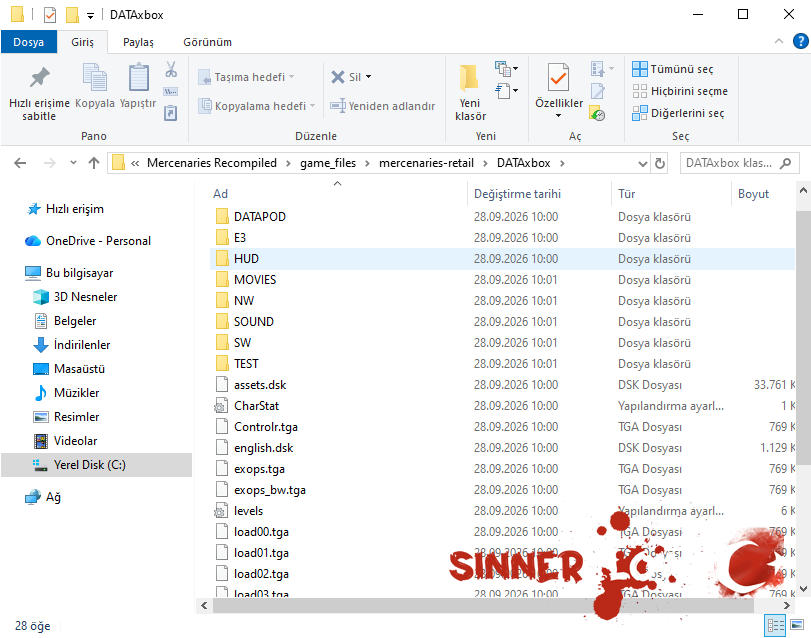Open the recent locations dropdown arrow
The width and height of the screenshot is (811, 638).
73,163
